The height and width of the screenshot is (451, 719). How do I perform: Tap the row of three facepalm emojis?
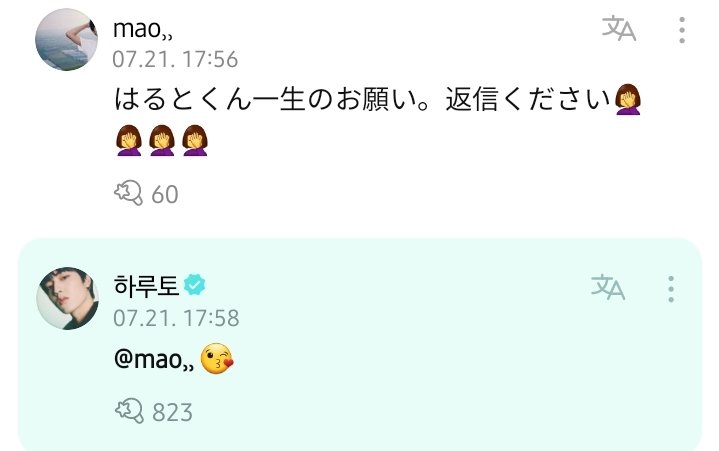click(162, 140)
